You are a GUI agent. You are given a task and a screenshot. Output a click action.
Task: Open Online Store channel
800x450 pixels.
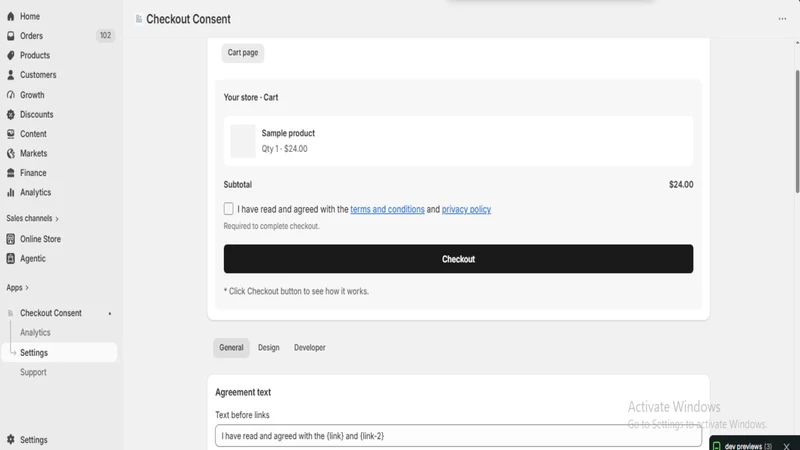click(x=40, y=239)
